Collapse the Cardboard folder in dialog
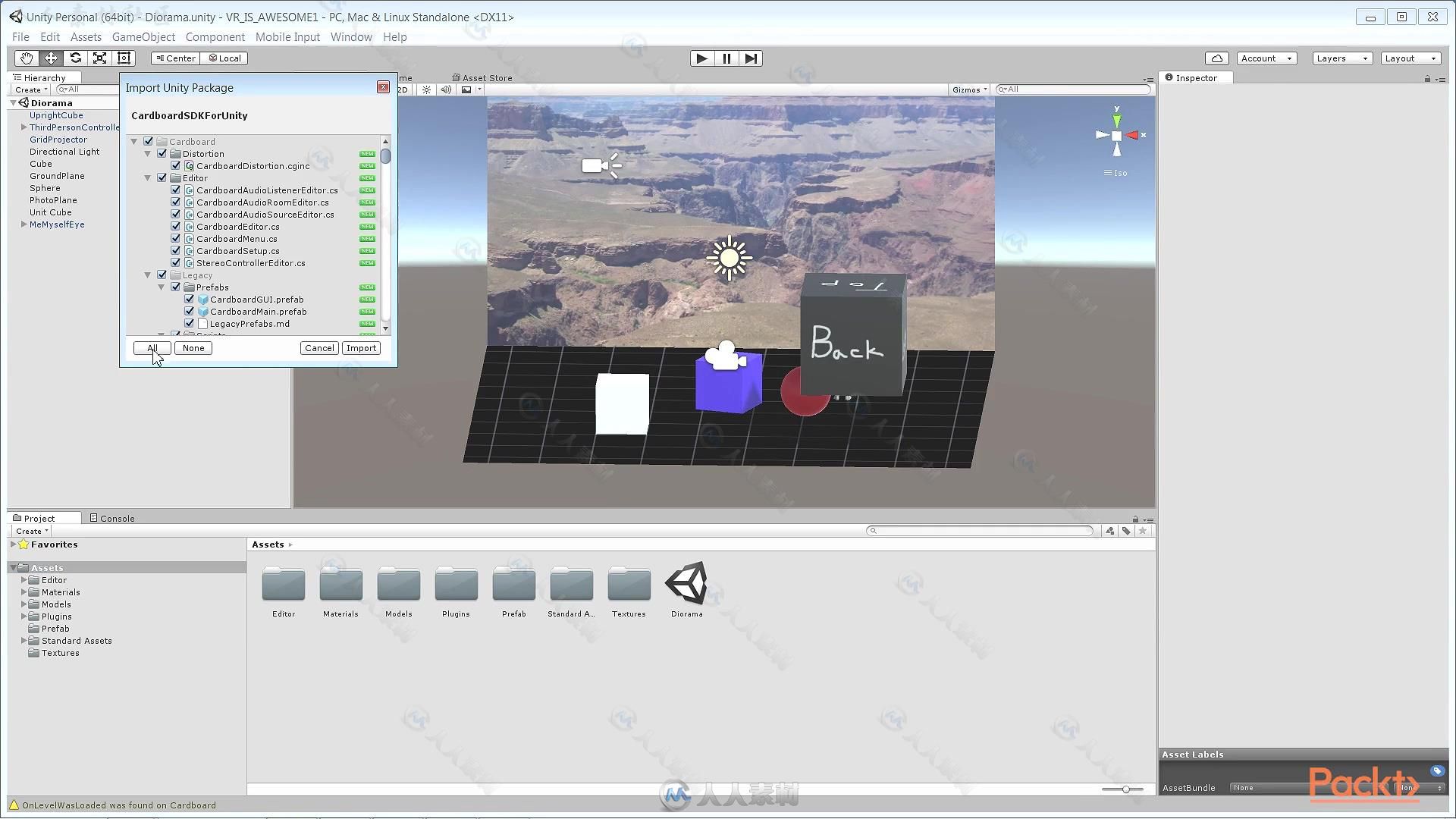This screenshot has width=1456, height=819. pos(134,142)
